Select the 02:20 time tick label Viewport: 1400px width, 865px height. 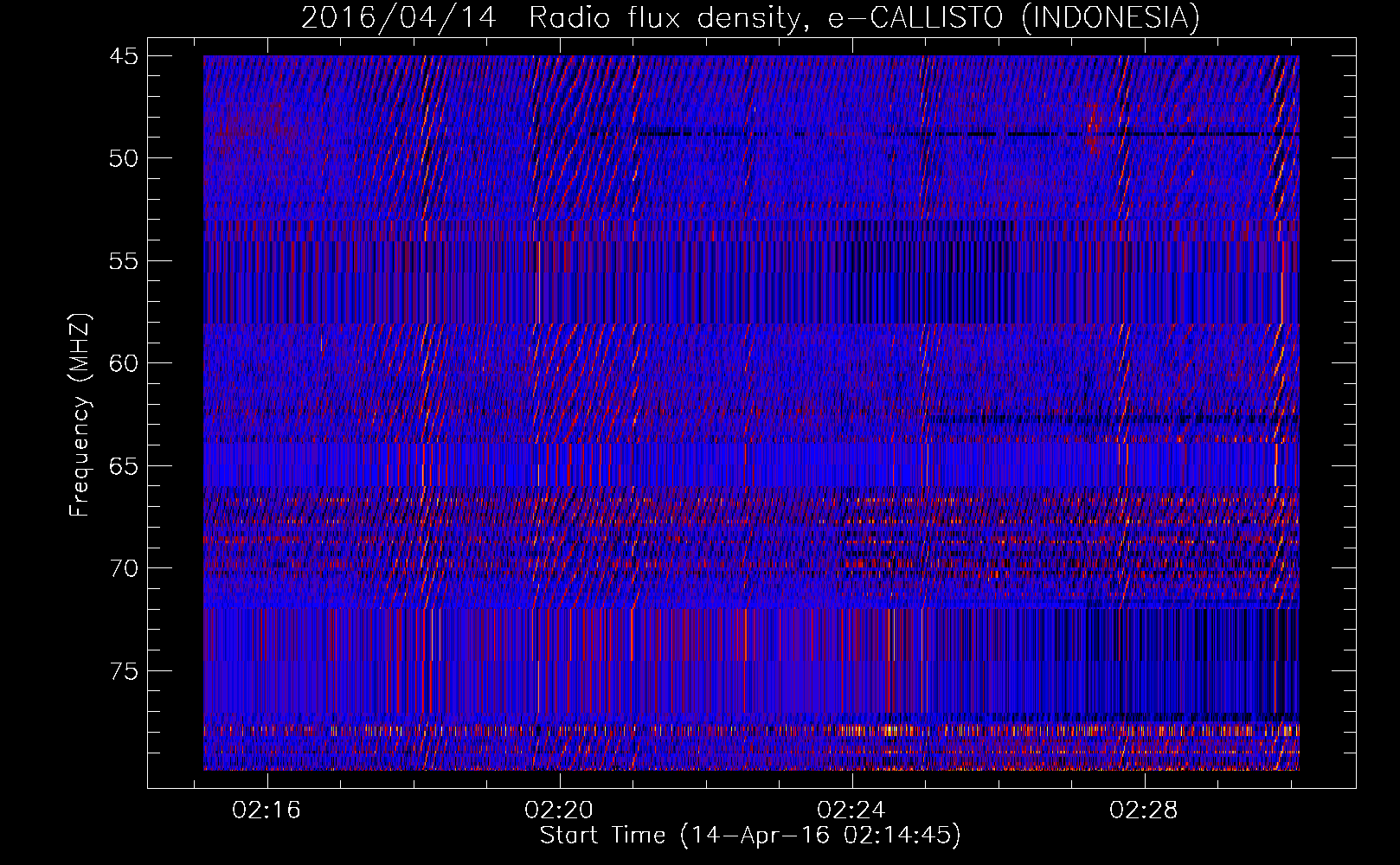559,810
